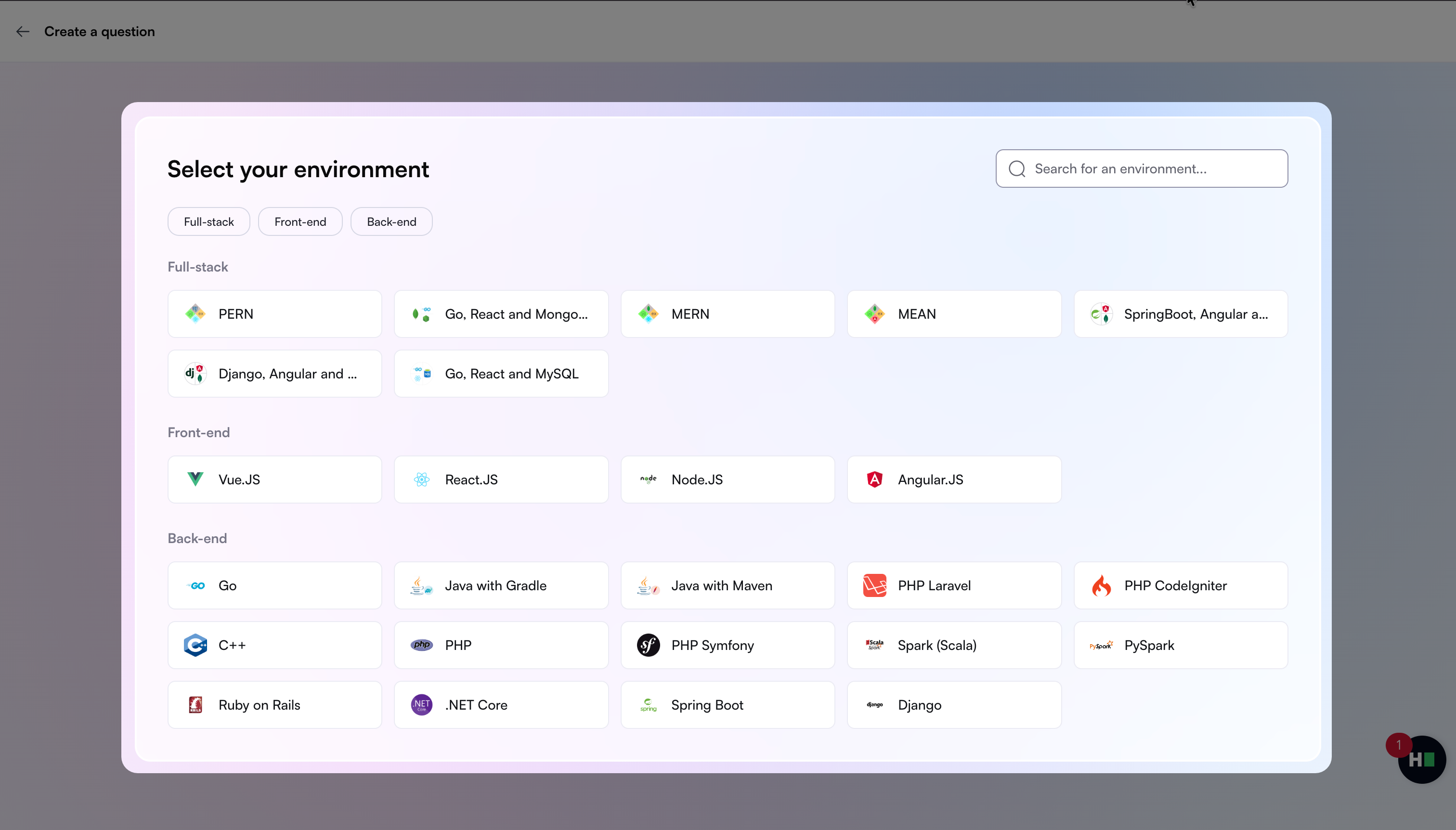This screenshot has height=830, width=1456.
Task: Pick the PySpark environment card
Action: tap(1180, 645)
